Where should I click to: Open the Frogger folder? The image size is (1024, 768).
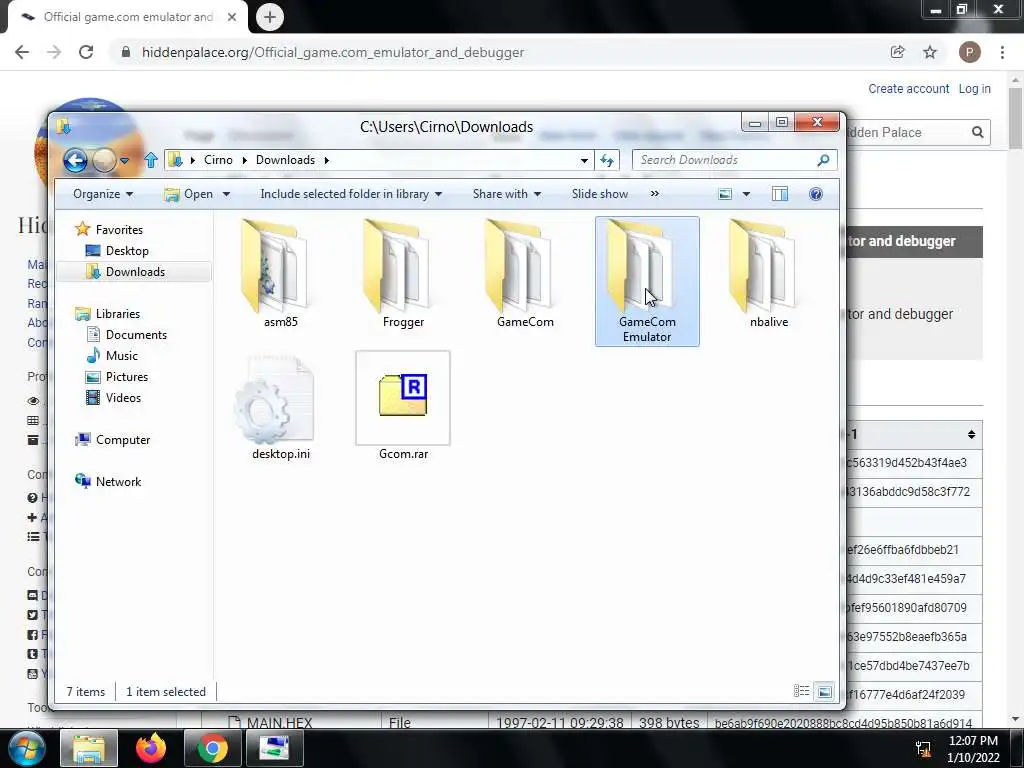403,273
